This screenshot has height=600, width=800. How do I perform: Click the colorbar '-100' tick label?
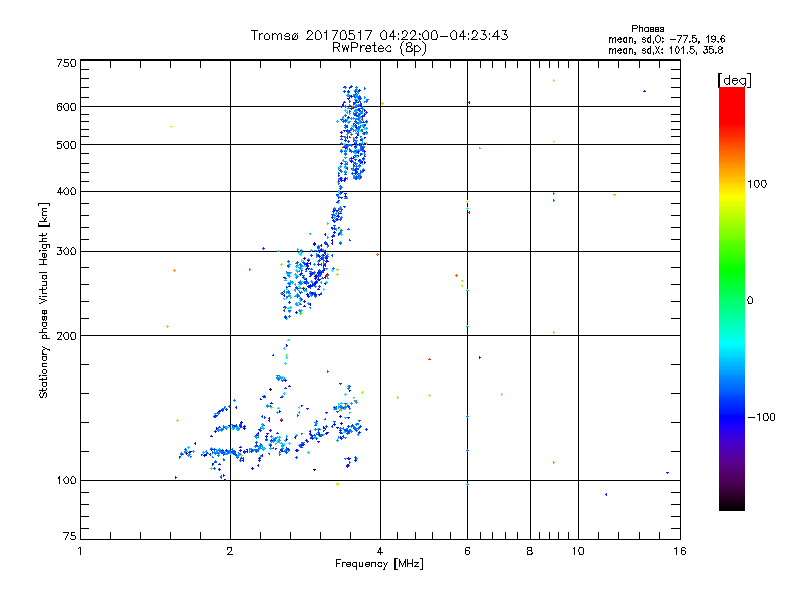[762, 417]
